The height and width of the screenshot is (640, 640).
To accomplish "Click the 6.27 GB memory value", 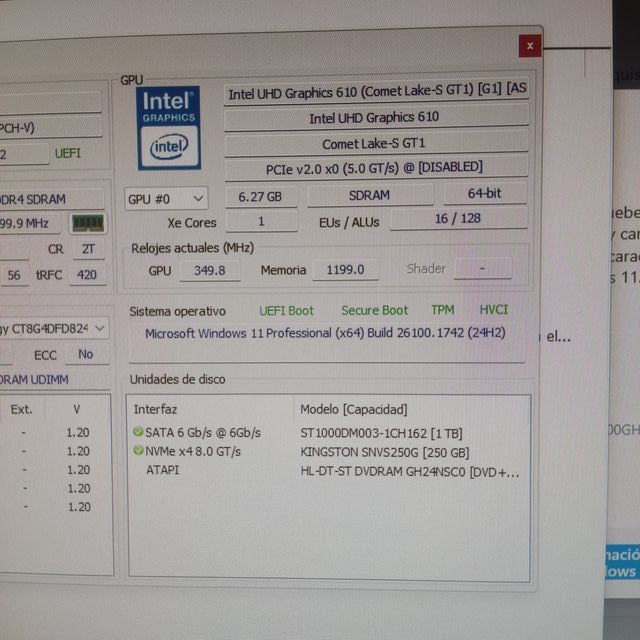I will click(261, 196).
